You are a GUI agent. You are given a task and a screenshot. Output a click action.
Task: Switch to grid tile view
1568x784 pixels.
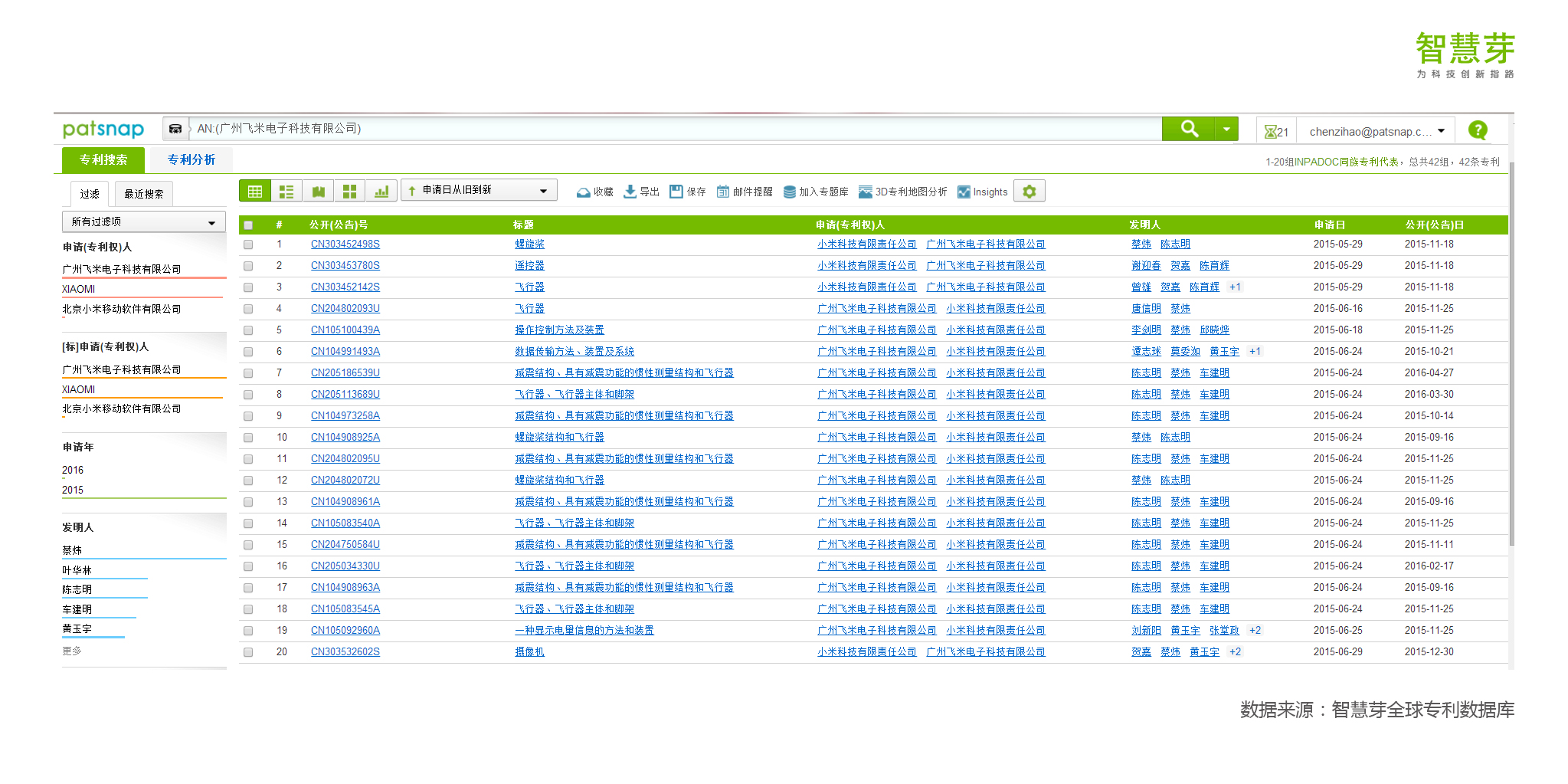coord(349,191)
